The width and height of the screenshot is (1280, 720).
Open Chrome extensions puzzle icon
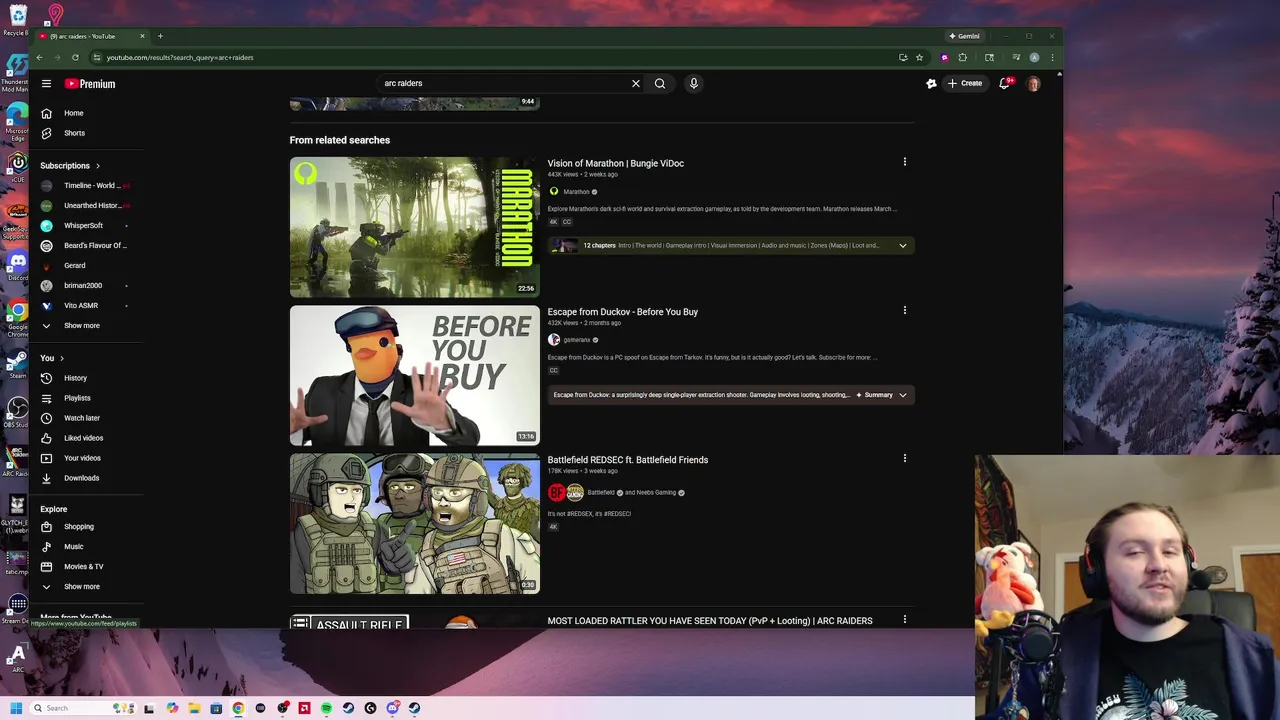coord(962,58)
